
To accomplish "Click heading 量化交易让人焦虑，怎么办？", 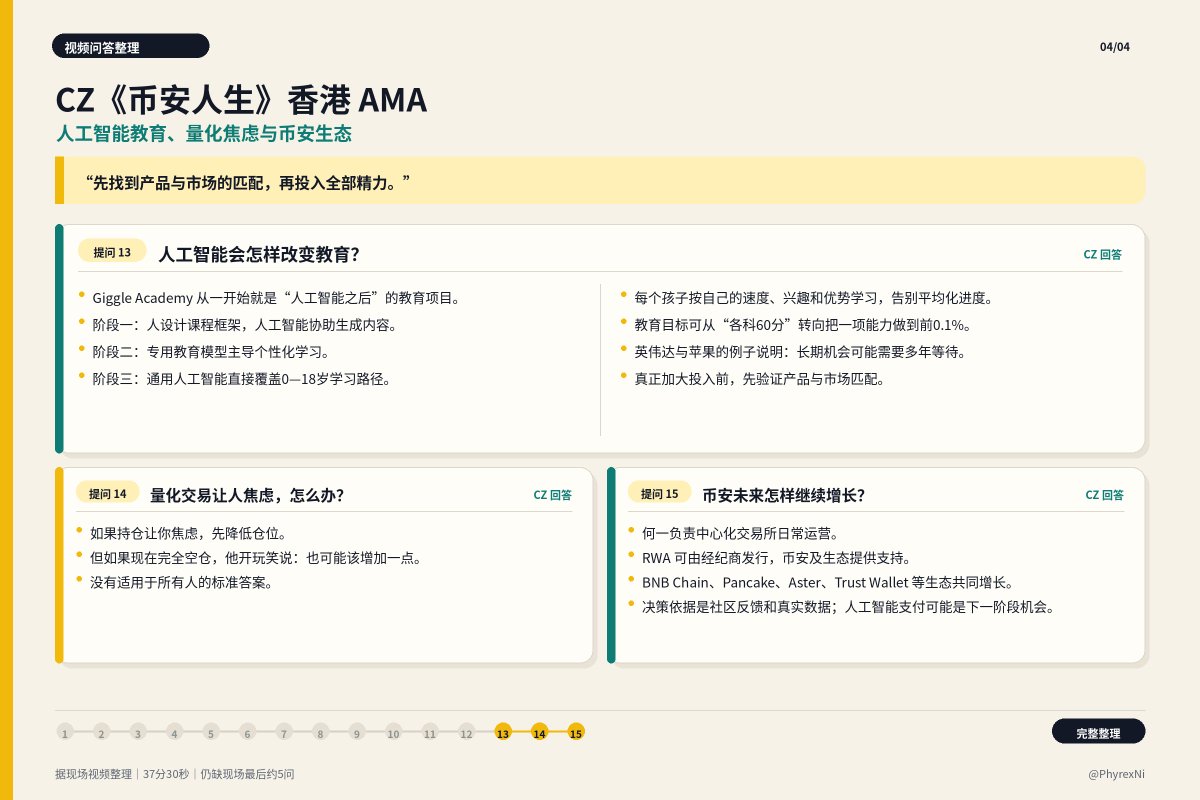I will tap(247, 495).
